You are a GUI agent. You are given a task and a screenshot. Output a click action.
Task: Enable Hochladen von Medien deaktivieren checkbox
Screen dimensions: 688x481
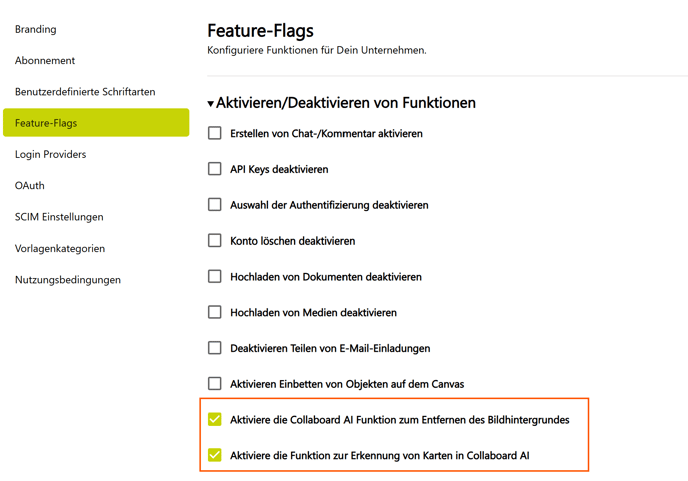click(214, 312)
